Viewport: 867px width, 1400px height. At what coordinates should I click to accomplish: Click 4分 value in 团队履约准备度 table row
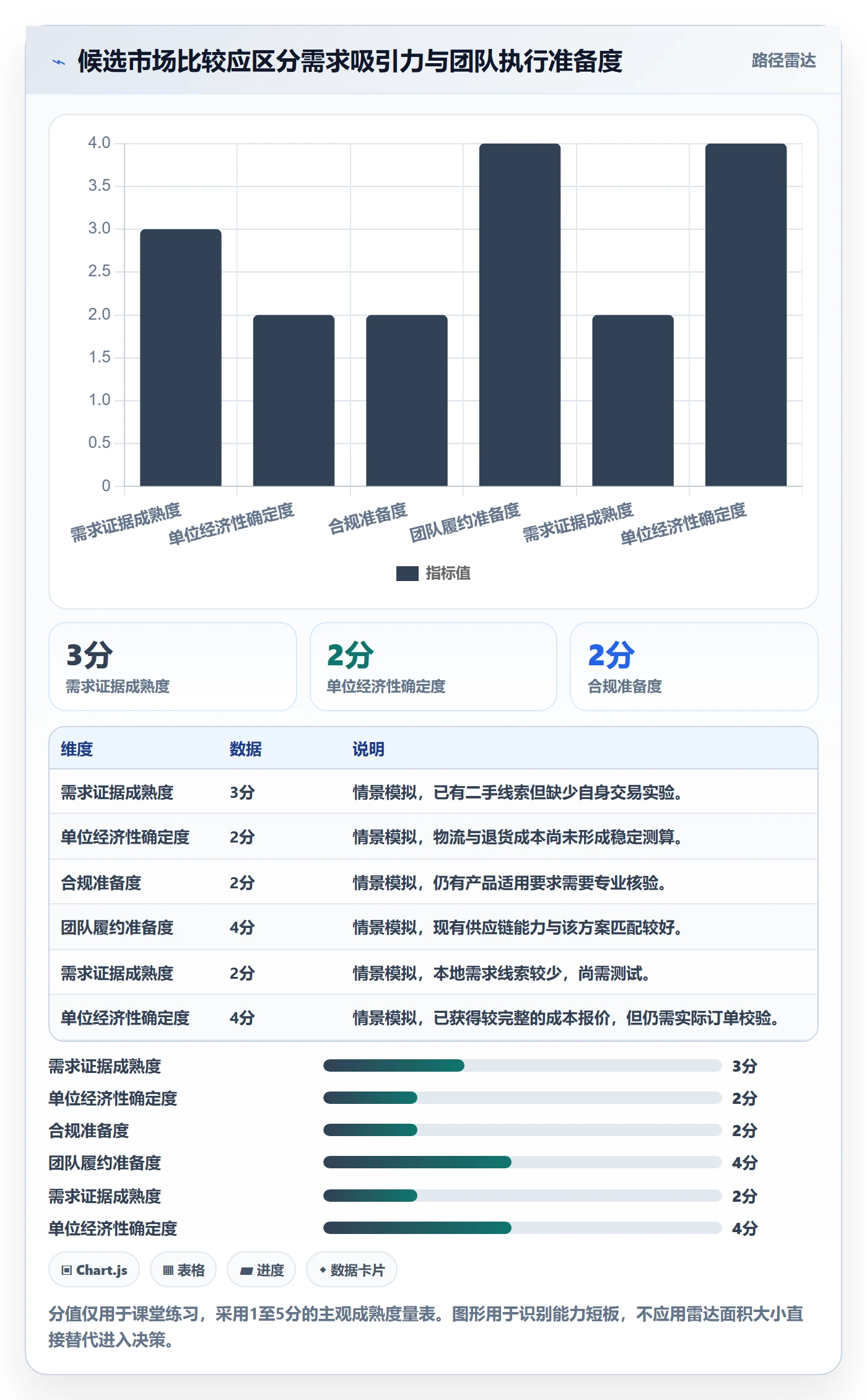[x=242, y=927]
